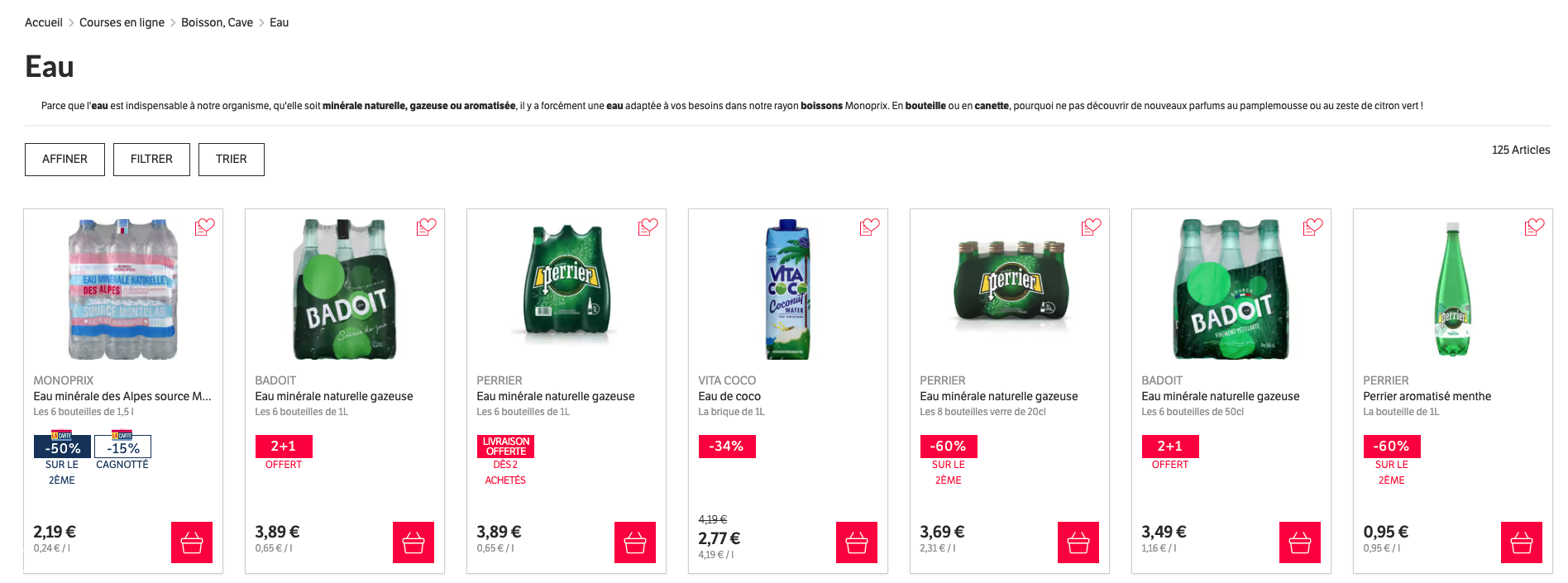
Task: Add Perrier 8 glass bottles to basket
Action: pos(1078,542)
